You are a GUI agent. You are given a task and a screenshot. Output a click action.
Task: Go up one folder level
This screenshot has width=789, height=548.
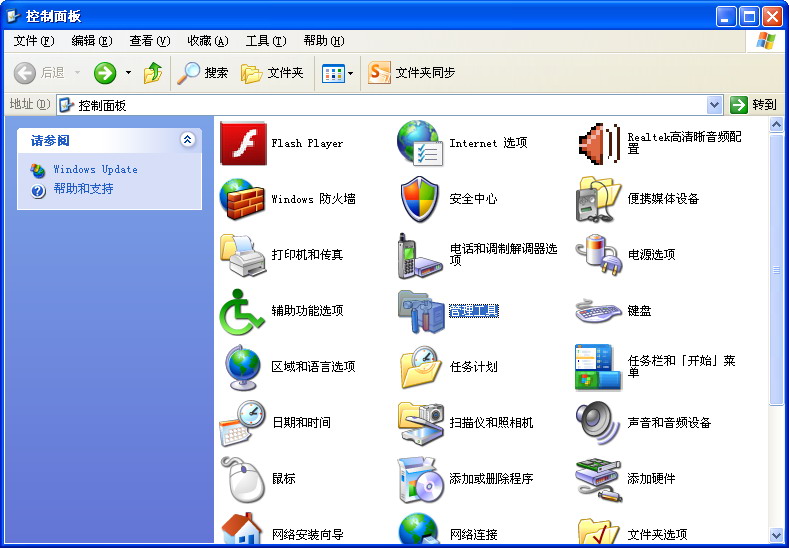[x=153, y=73]
